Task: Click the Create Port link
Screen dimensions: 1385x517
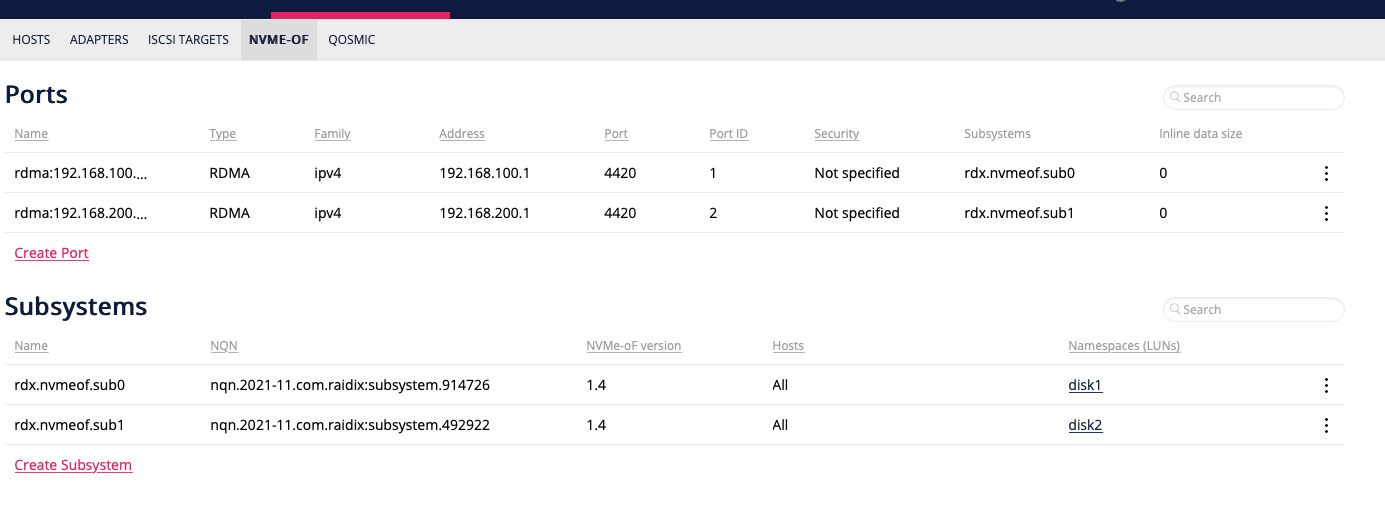Action: click(x=52, y=253)
